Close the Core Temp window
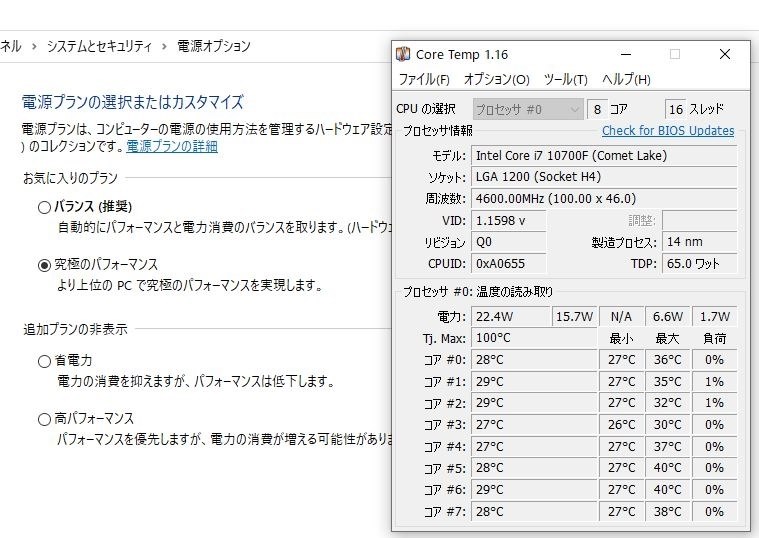 pos(725,55)
